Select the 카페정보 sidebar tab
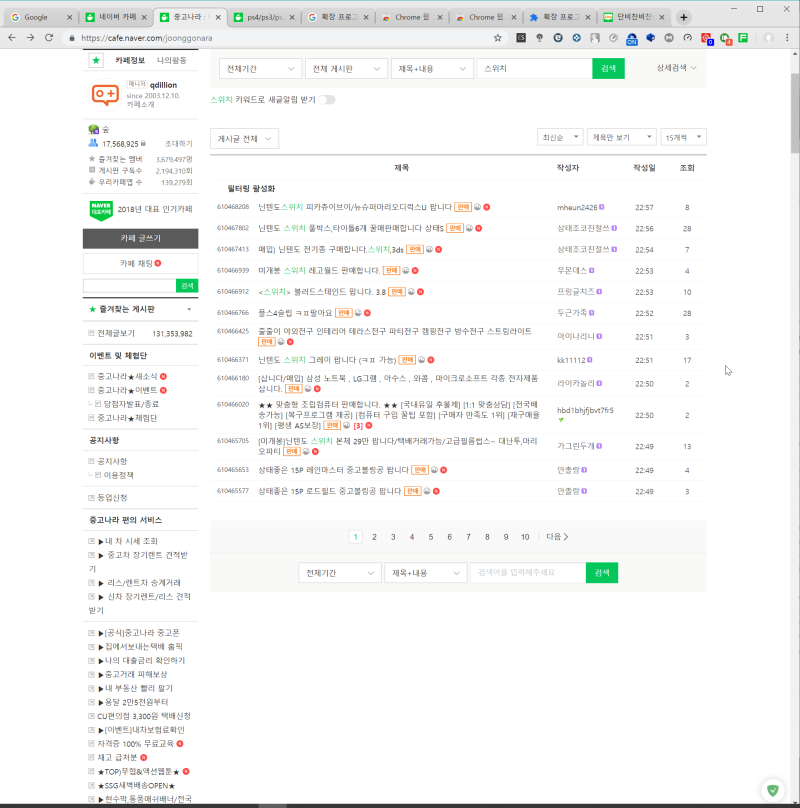Screen dimensions: 800x808 point(130,60)
